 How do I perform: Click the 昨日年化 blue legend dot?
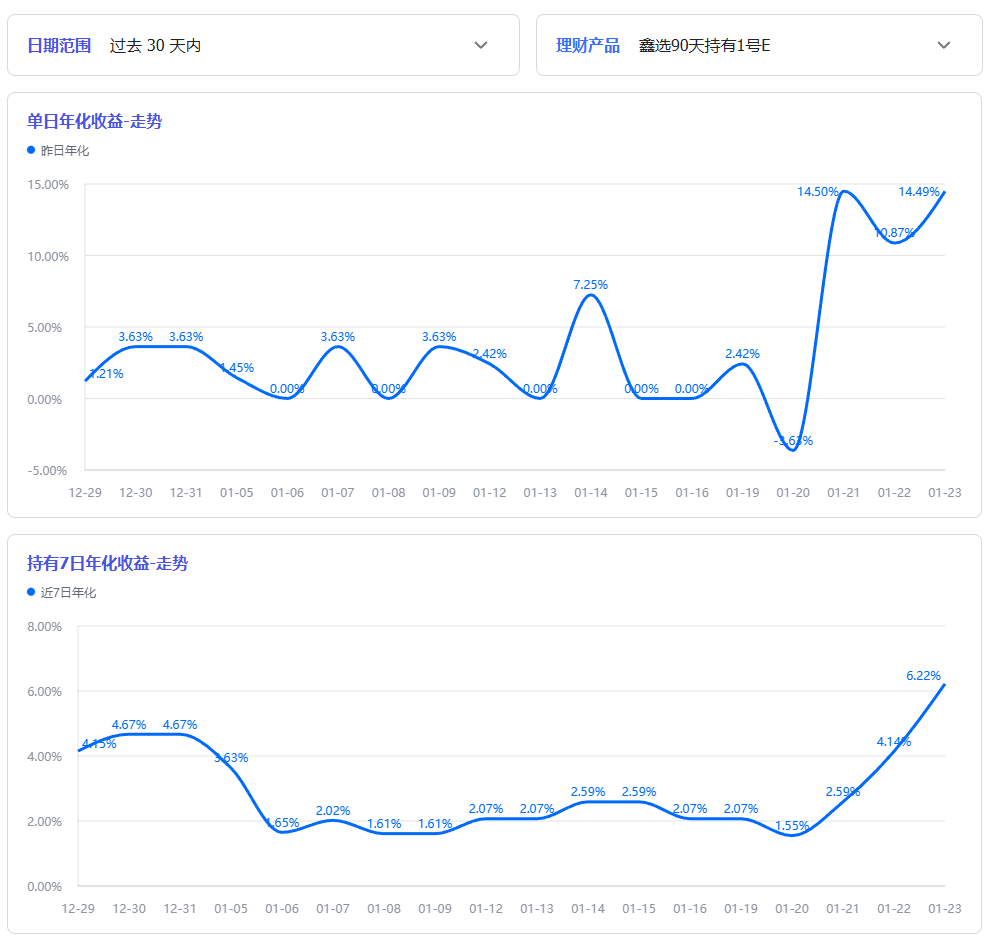click(x=31, y=150)
